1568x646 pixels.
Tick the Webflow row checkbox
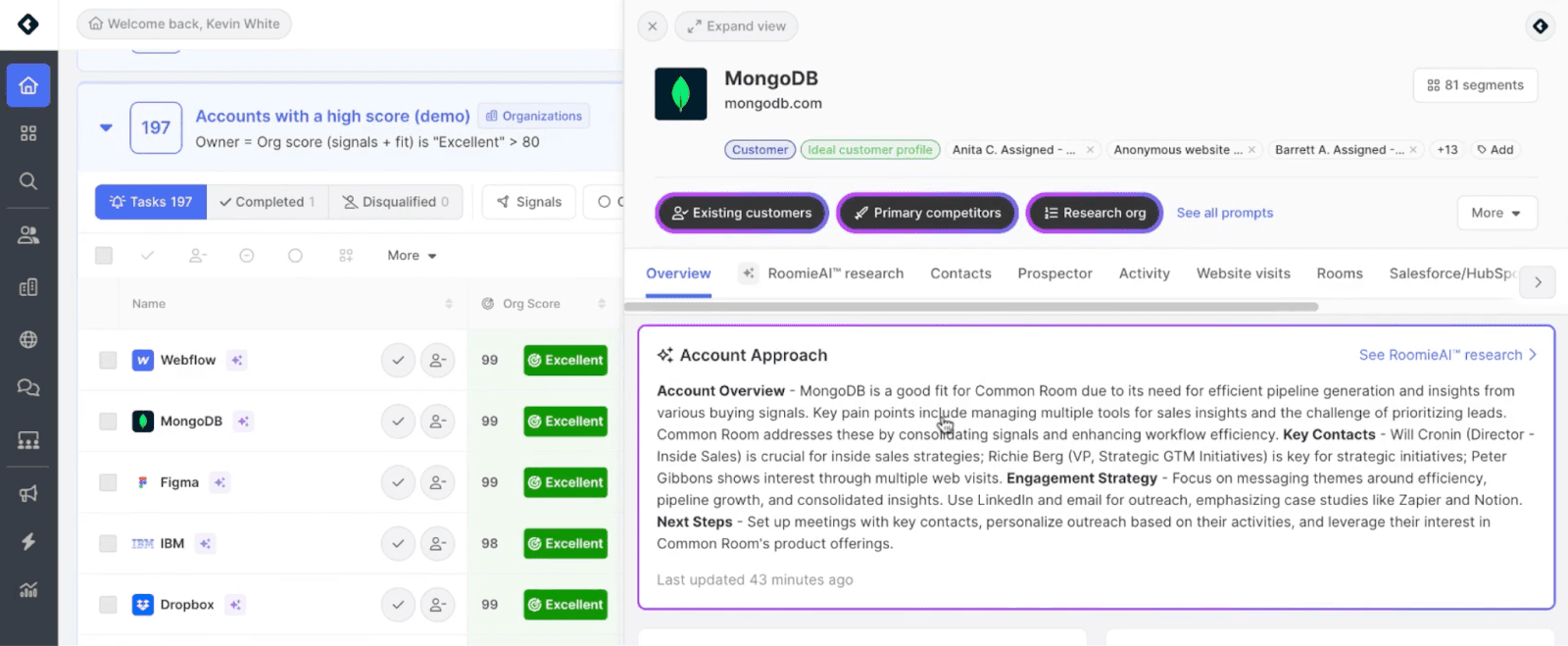(x=108, y=361)
